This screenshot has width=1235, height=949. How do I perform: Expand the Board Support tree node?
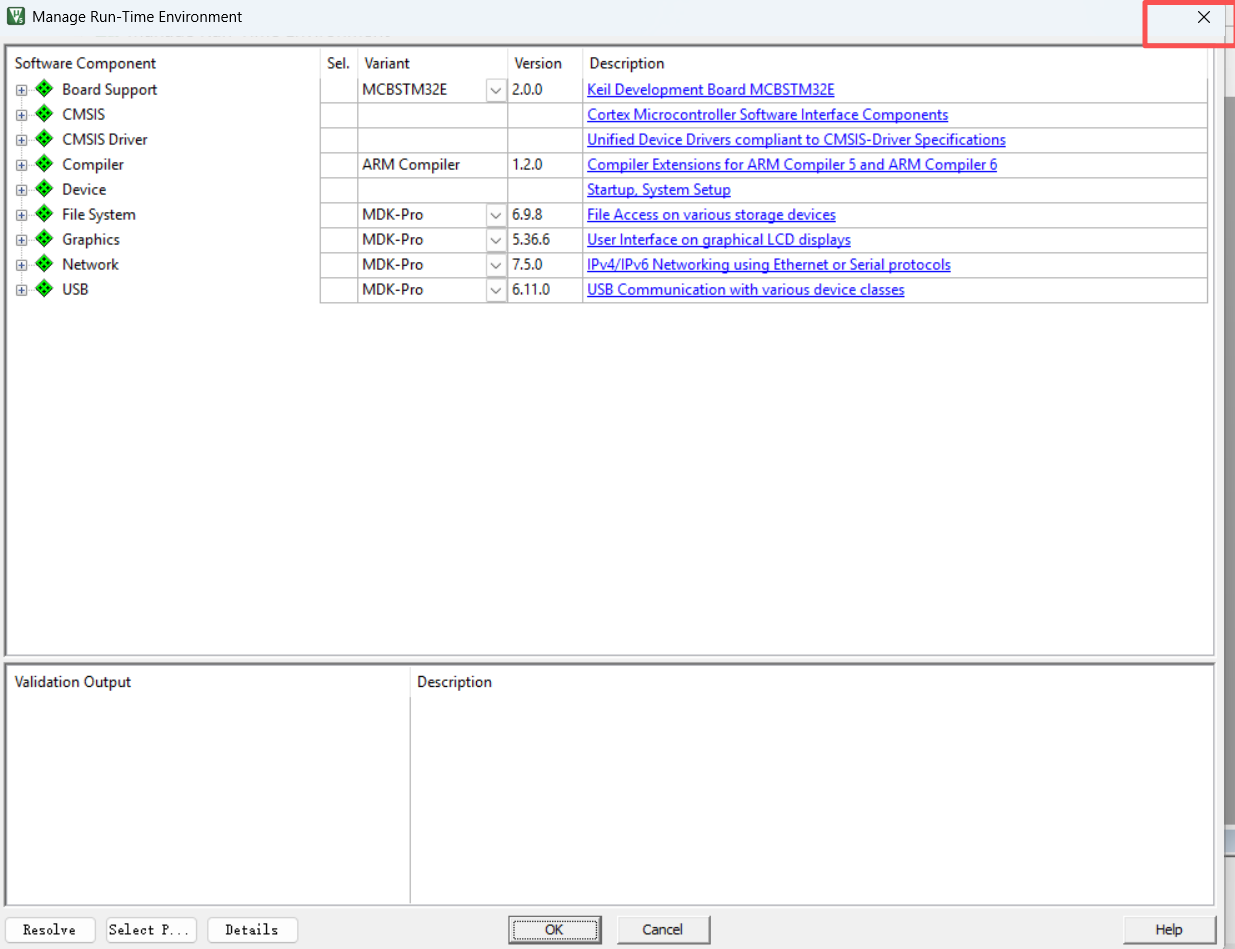tap(21, 90)
